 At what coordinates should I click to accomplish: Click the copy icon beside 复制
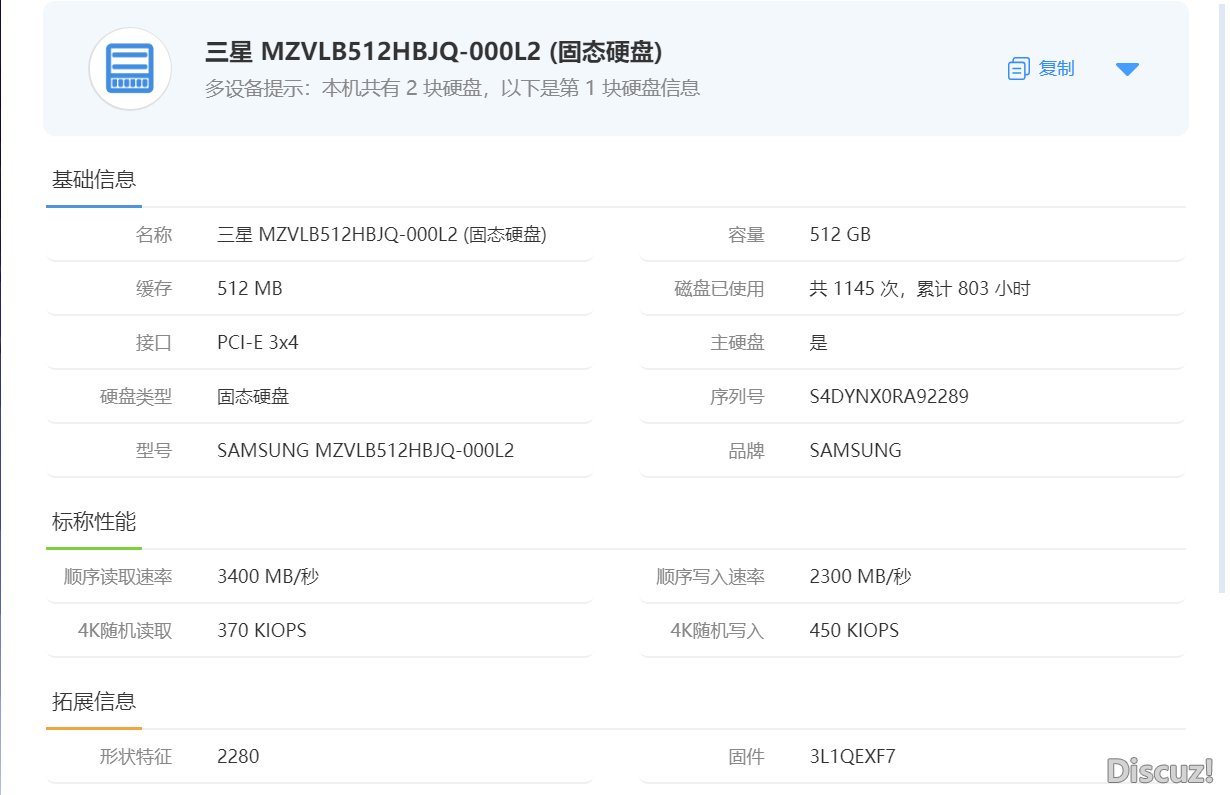point(1018,69)
